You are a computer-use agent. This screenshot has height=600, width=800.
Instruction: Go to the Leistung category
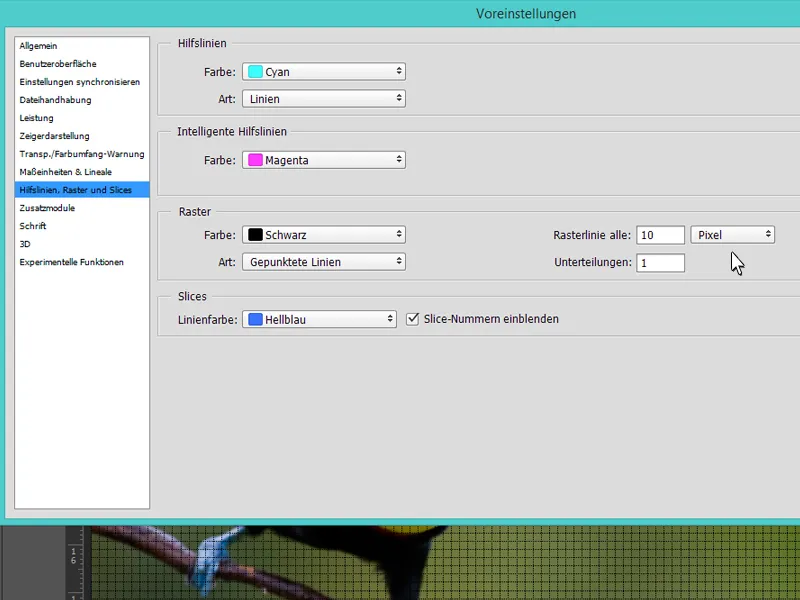click(36, 118)
